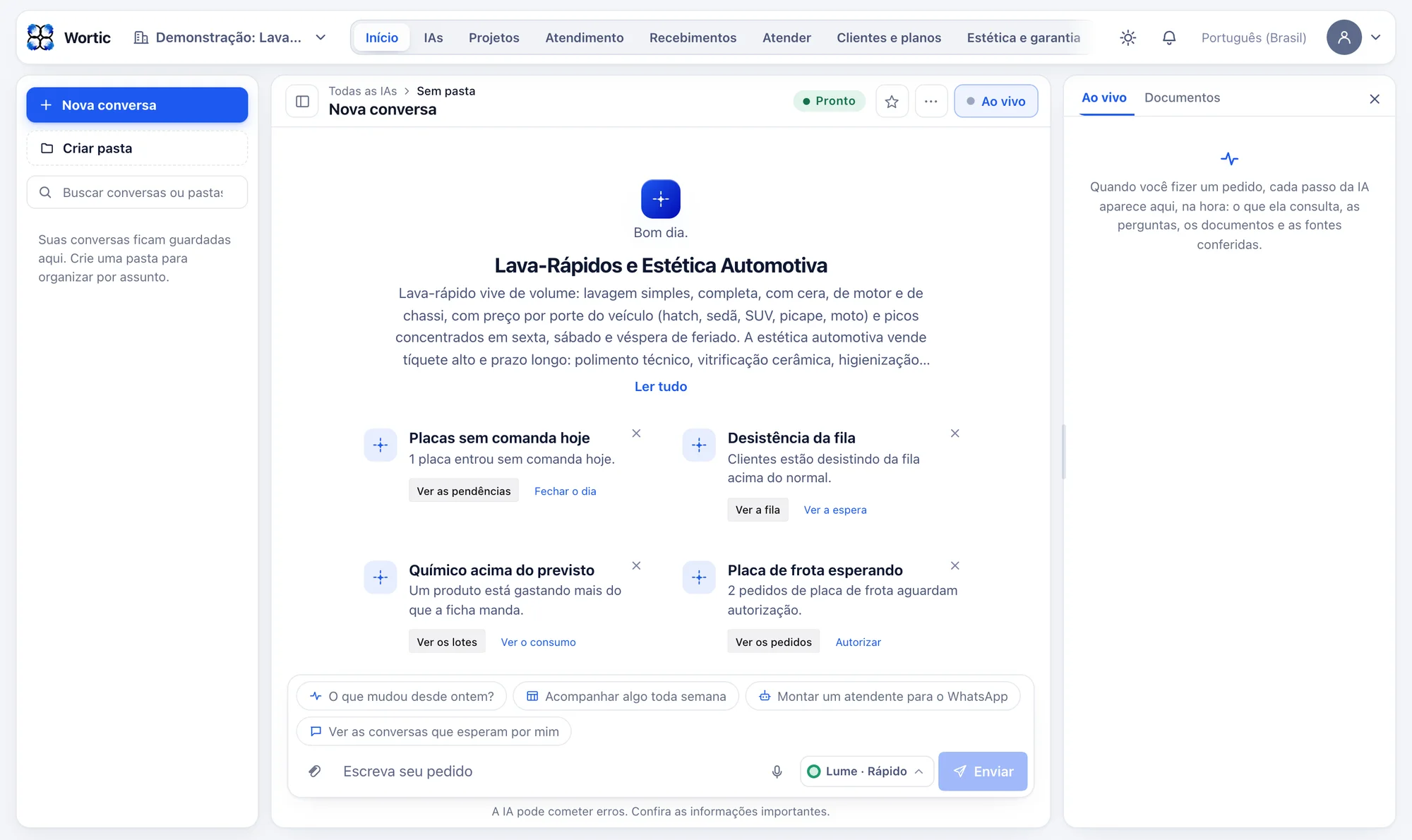The width and height of the screenshot is (1412, 840).
Task: Click the large blue assistant icon
Action: [x=660, y=199]
